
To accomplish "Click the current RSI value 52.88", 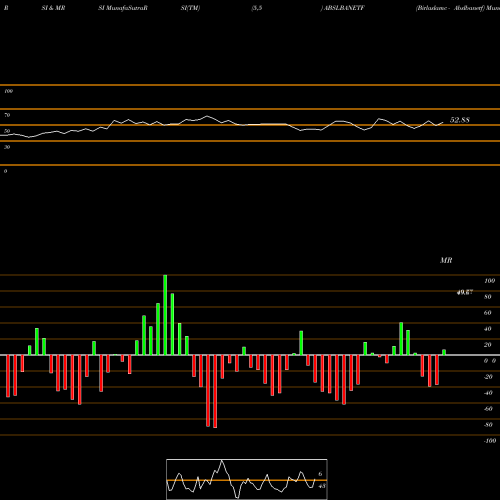I will (x=460, y=120).
